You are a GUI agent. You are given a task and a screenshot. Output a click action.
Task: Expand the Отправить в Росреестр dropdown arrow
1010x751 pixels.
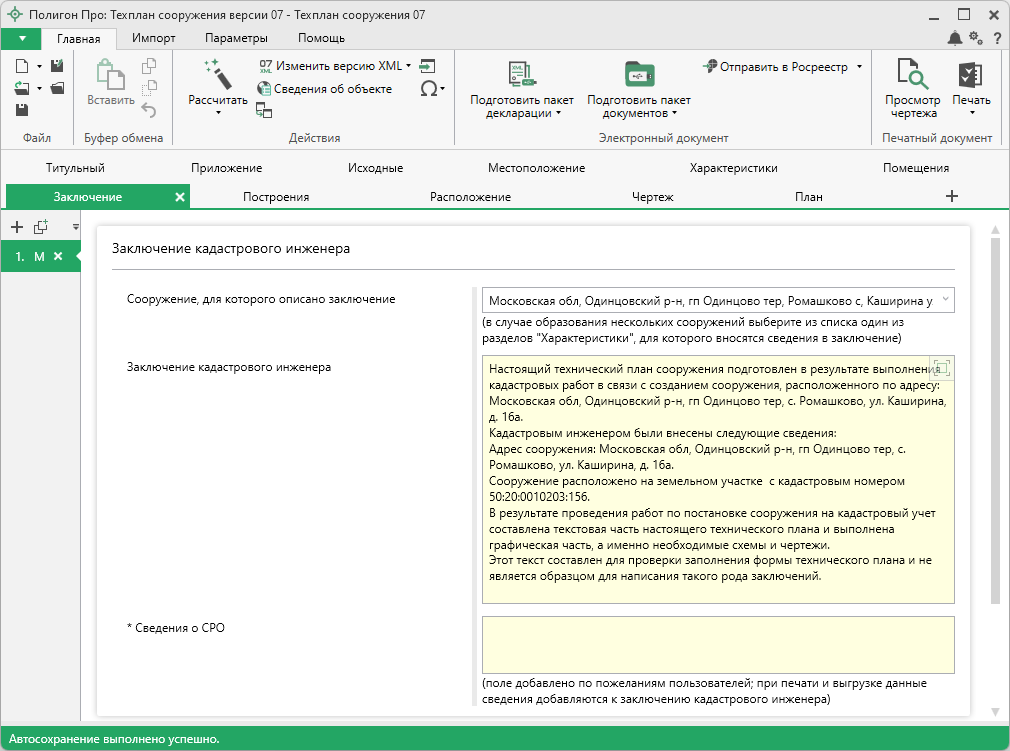tap(859, 67)
